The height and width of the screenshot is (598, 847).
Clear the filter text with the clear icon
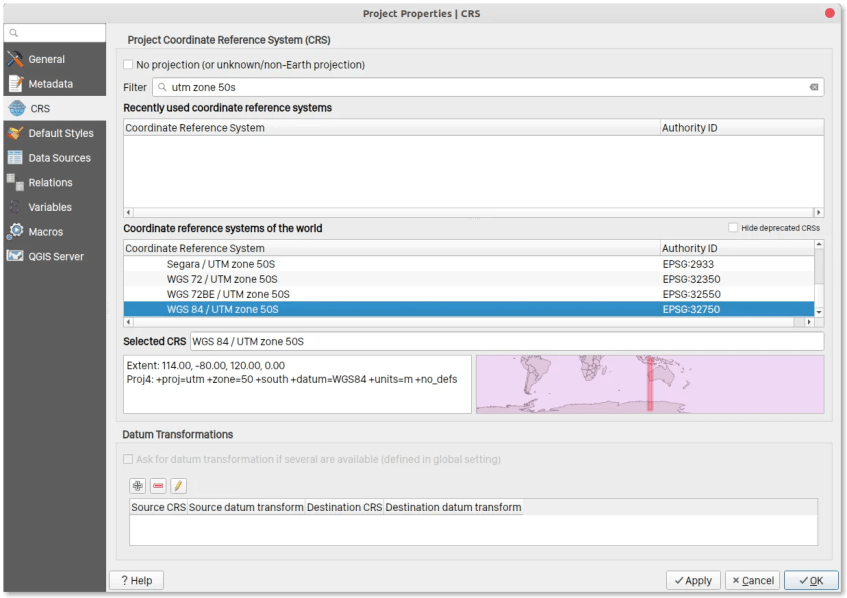pos(814,87)
